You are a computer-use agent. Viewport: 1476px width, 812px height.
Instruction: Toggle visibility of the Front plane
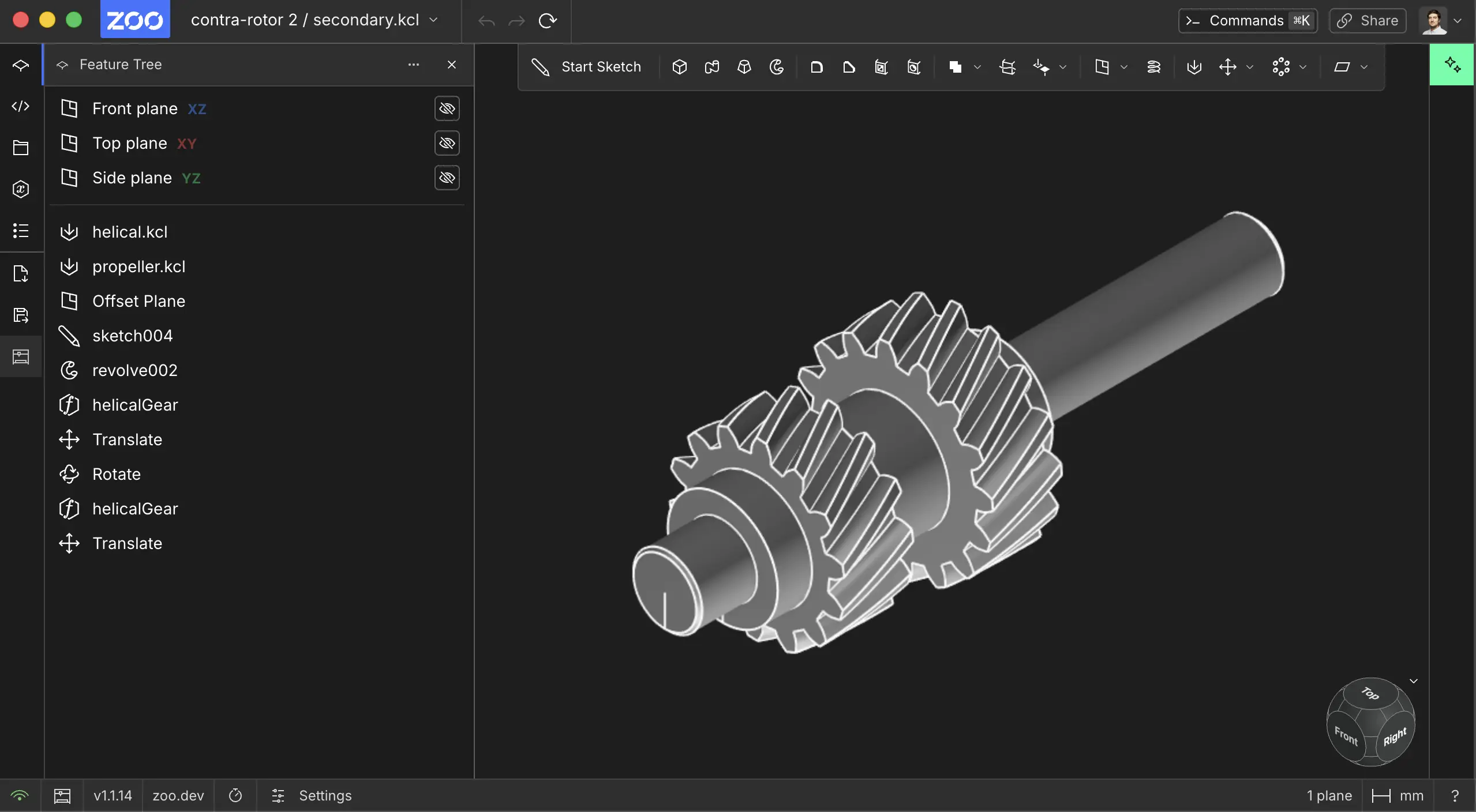447,108
